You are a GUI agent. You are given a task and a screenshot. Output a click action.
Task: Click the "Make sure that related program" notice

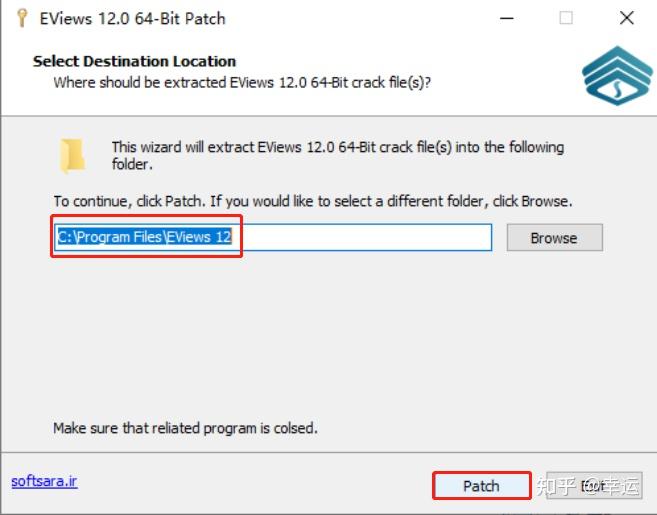pos(185,428)
